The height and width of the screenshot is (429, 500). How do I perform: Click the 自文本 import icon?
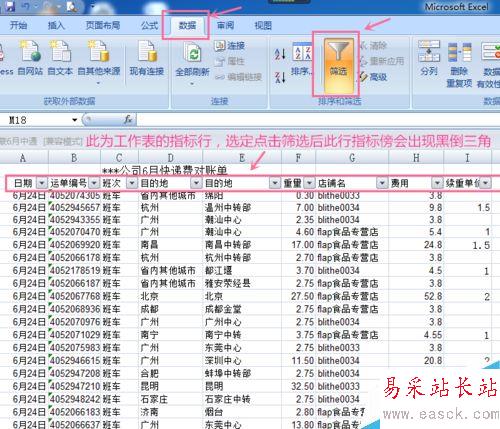(x=60, y=58)
